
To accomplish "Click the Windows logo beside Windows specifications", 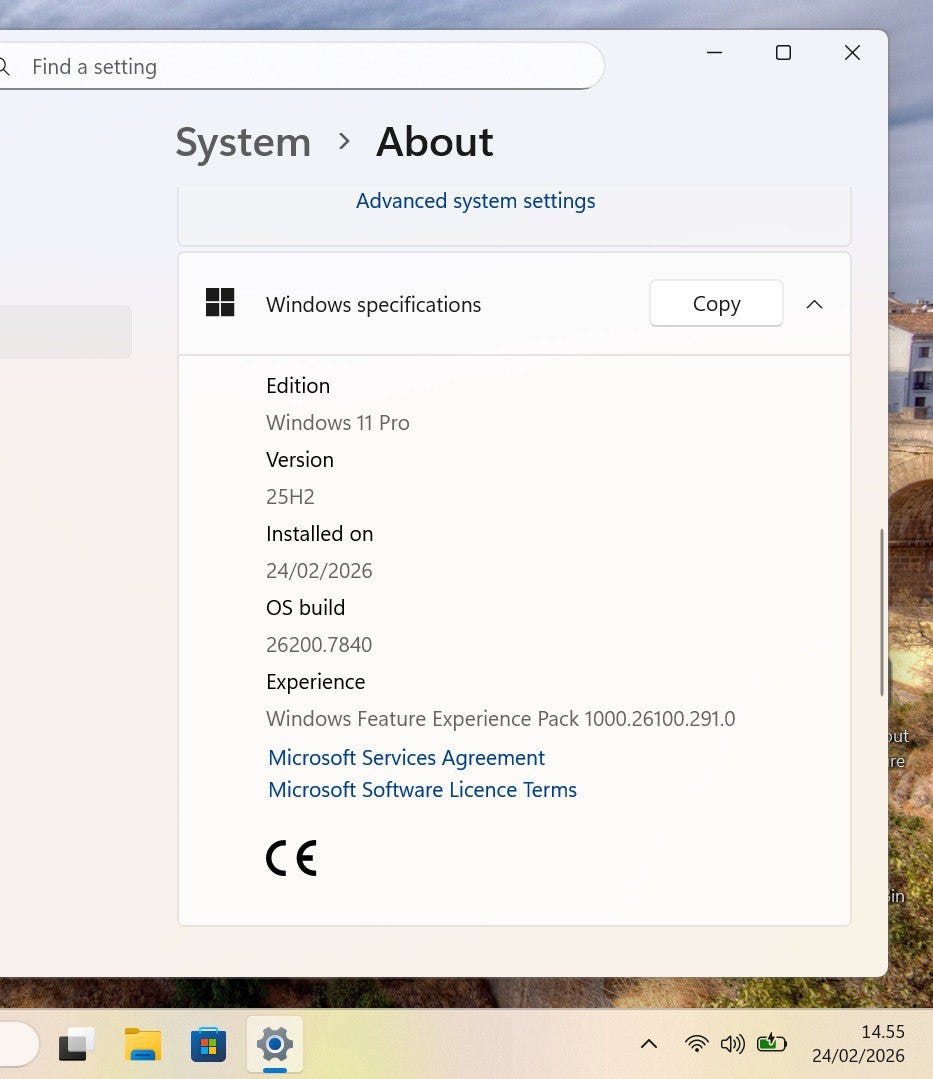I will (x=220, y=303).
